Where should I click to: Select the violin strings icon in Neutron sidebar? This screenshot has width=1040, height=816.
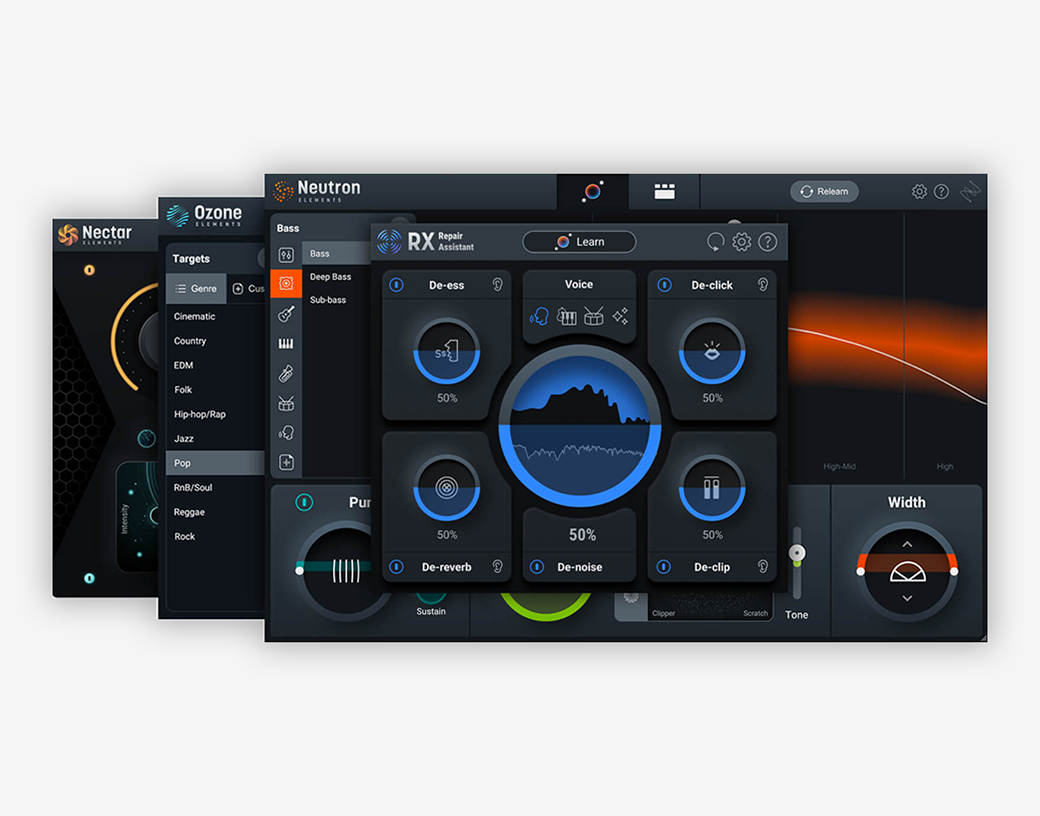(x=287, y=374)
